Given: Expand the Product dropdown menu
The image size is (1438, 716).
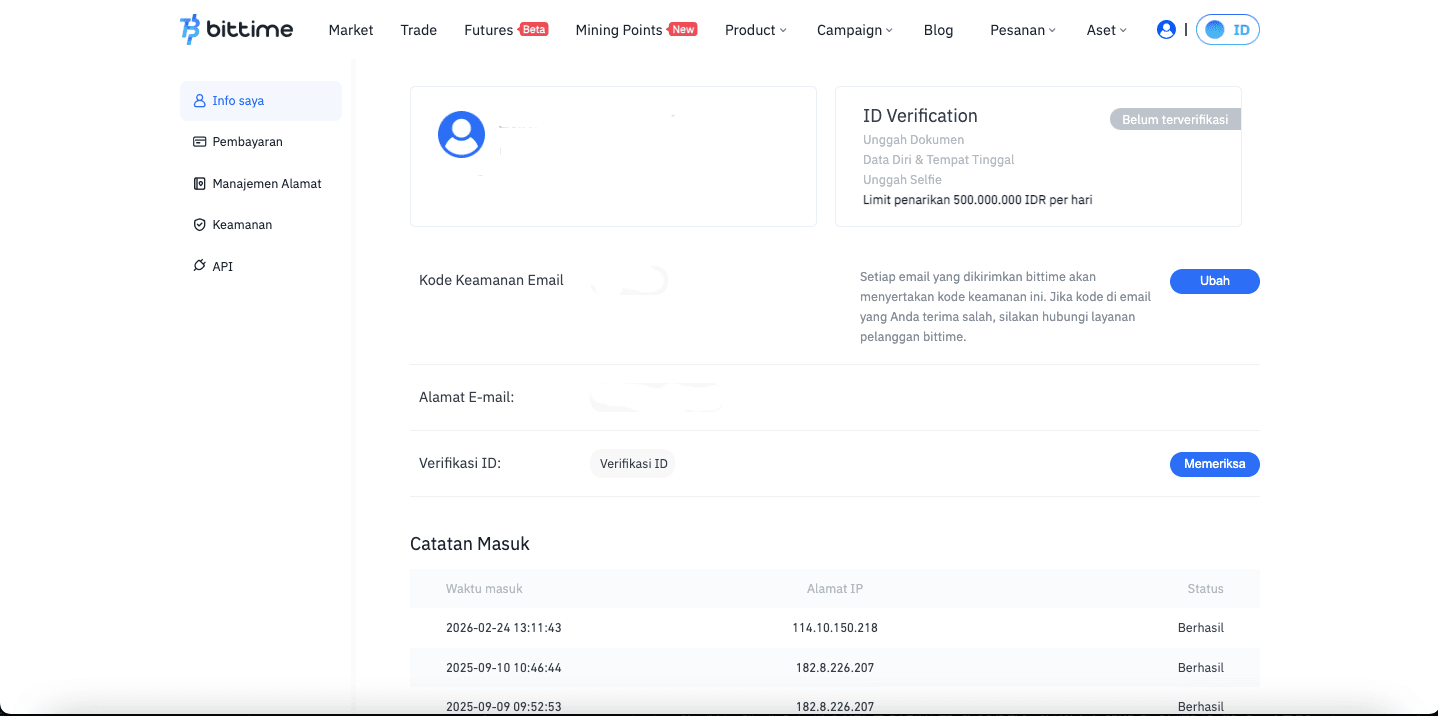Looking at the screenshot, I should 755,30.
